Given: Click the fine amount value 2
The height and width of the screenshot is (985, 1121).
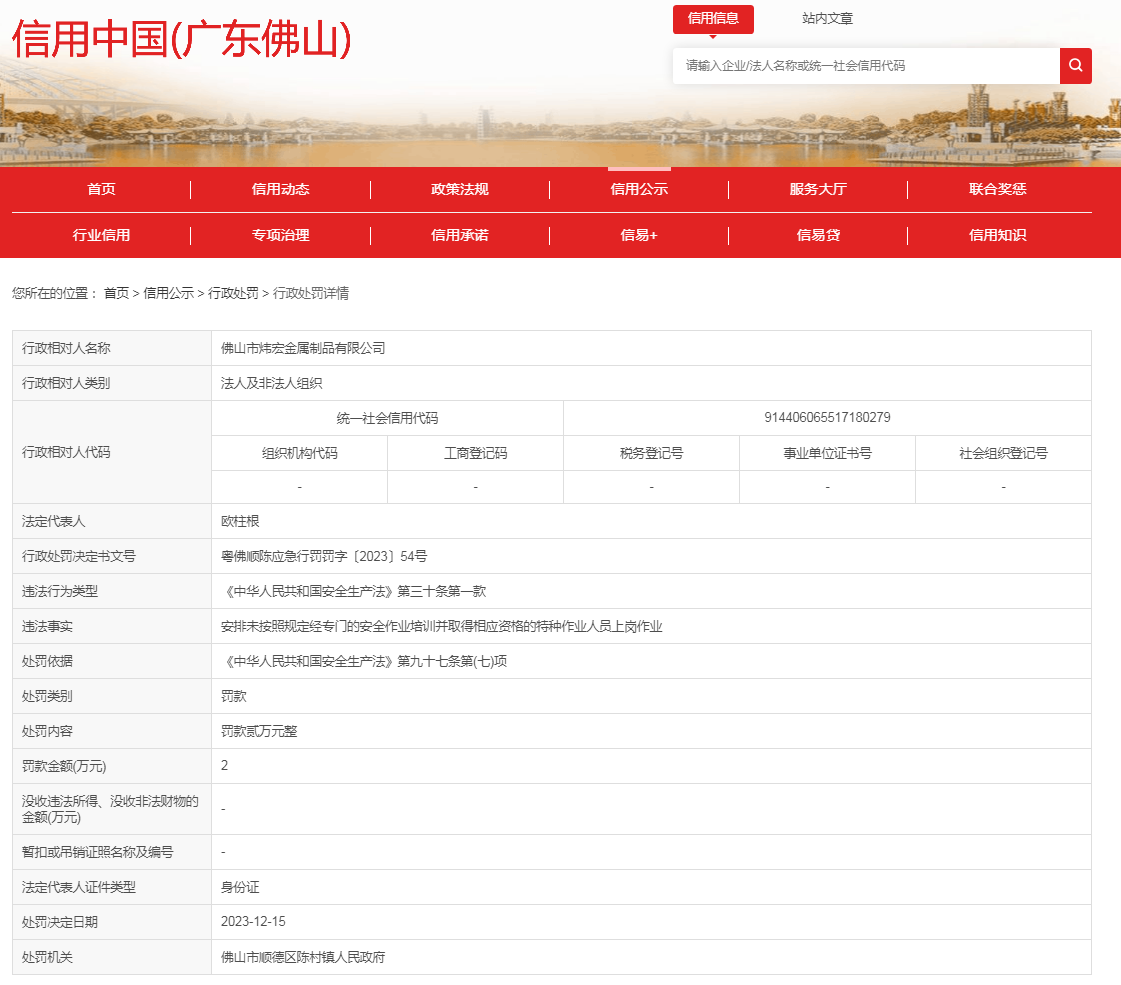Looking at the screenshot, I should (224, 766).
